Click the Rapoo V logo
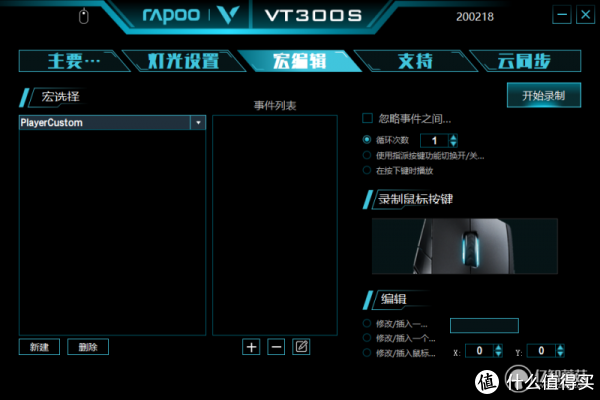The height and width of the screenshot is (400, 600). pos(228,16)
